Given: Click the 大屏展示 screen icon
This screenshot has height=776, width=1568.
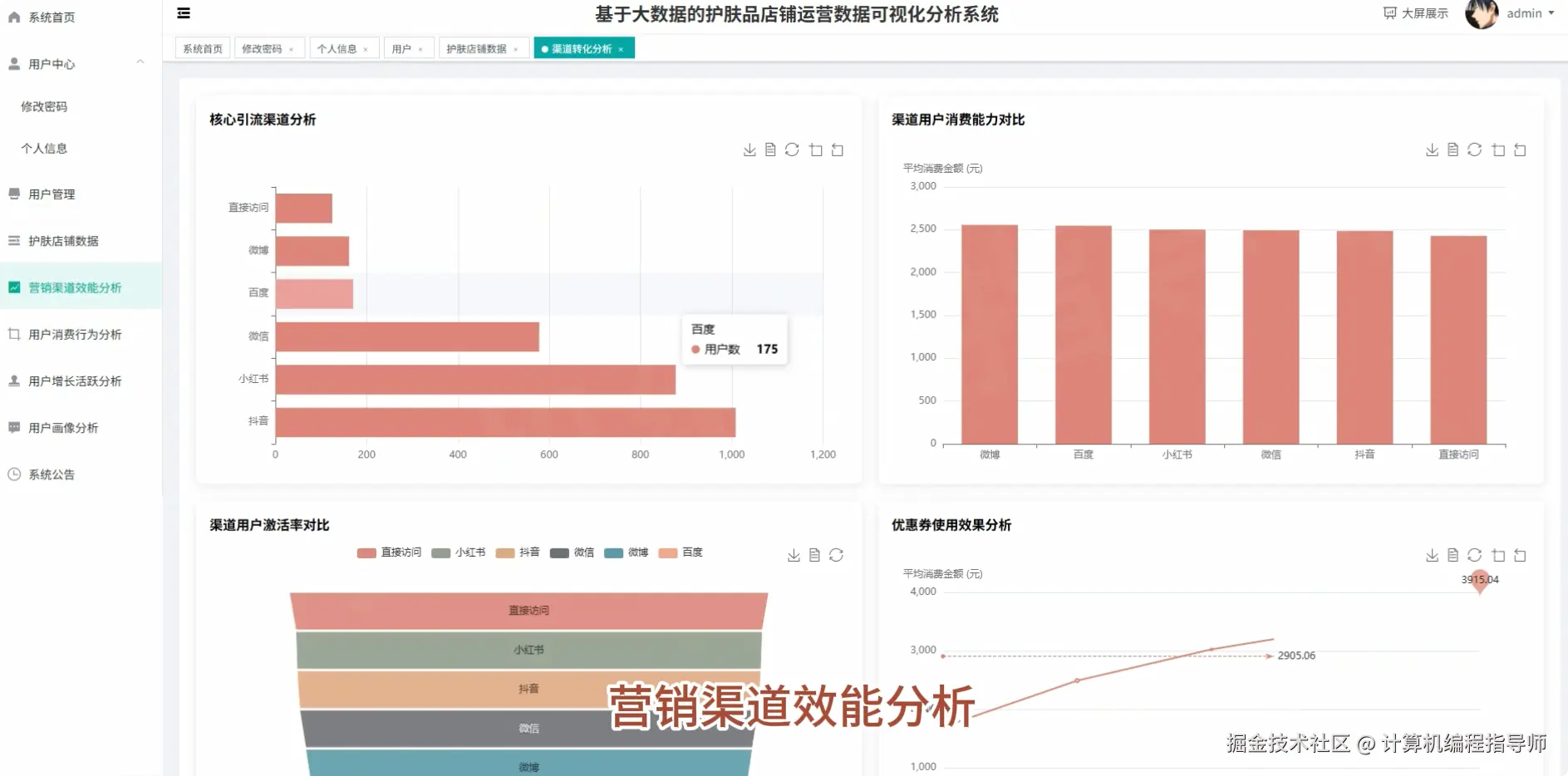Looking at the screenshot, I should pyautogui.click(x=1390, y=13).
